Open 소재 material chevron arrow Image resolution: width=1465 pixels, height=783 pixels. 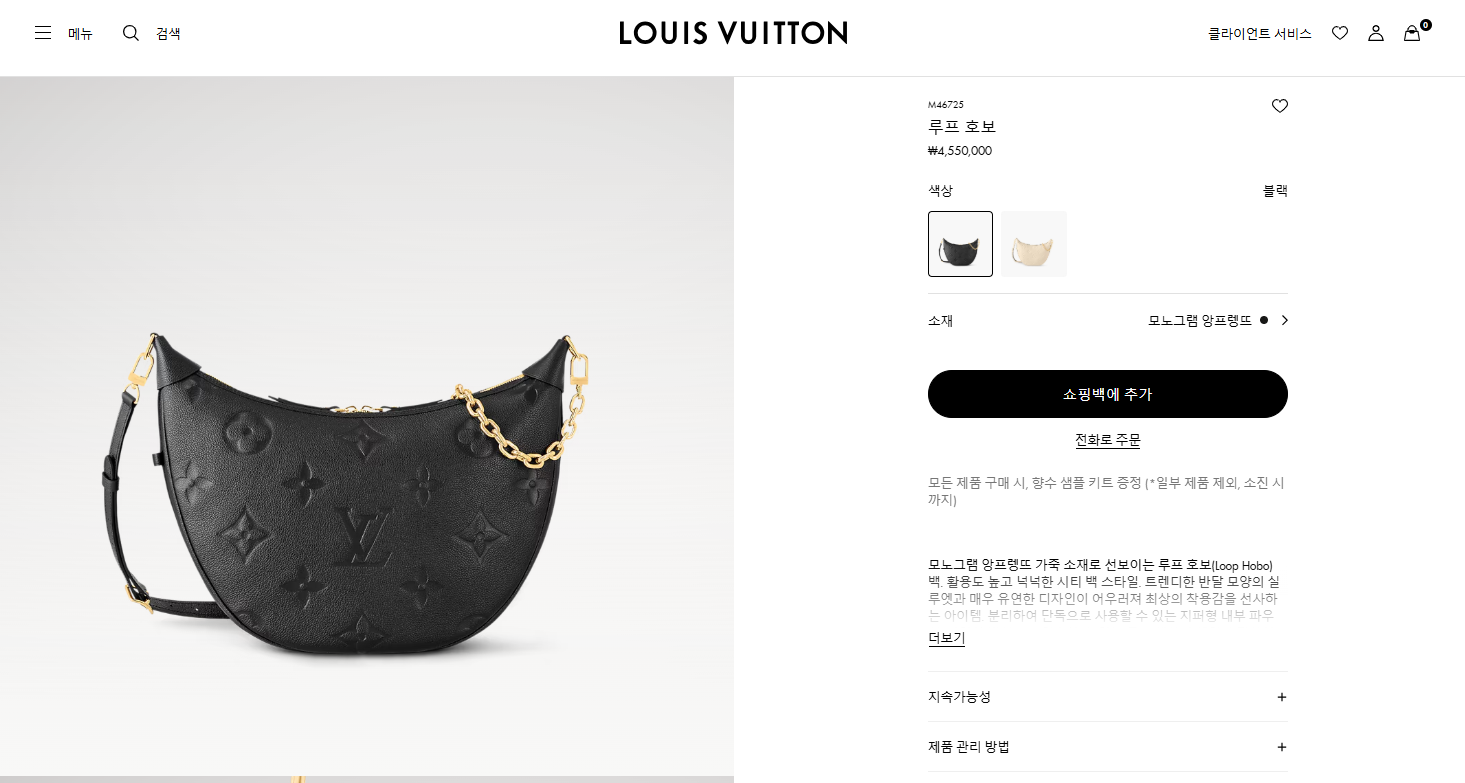pyautogui.click(x=1285, y=320)
